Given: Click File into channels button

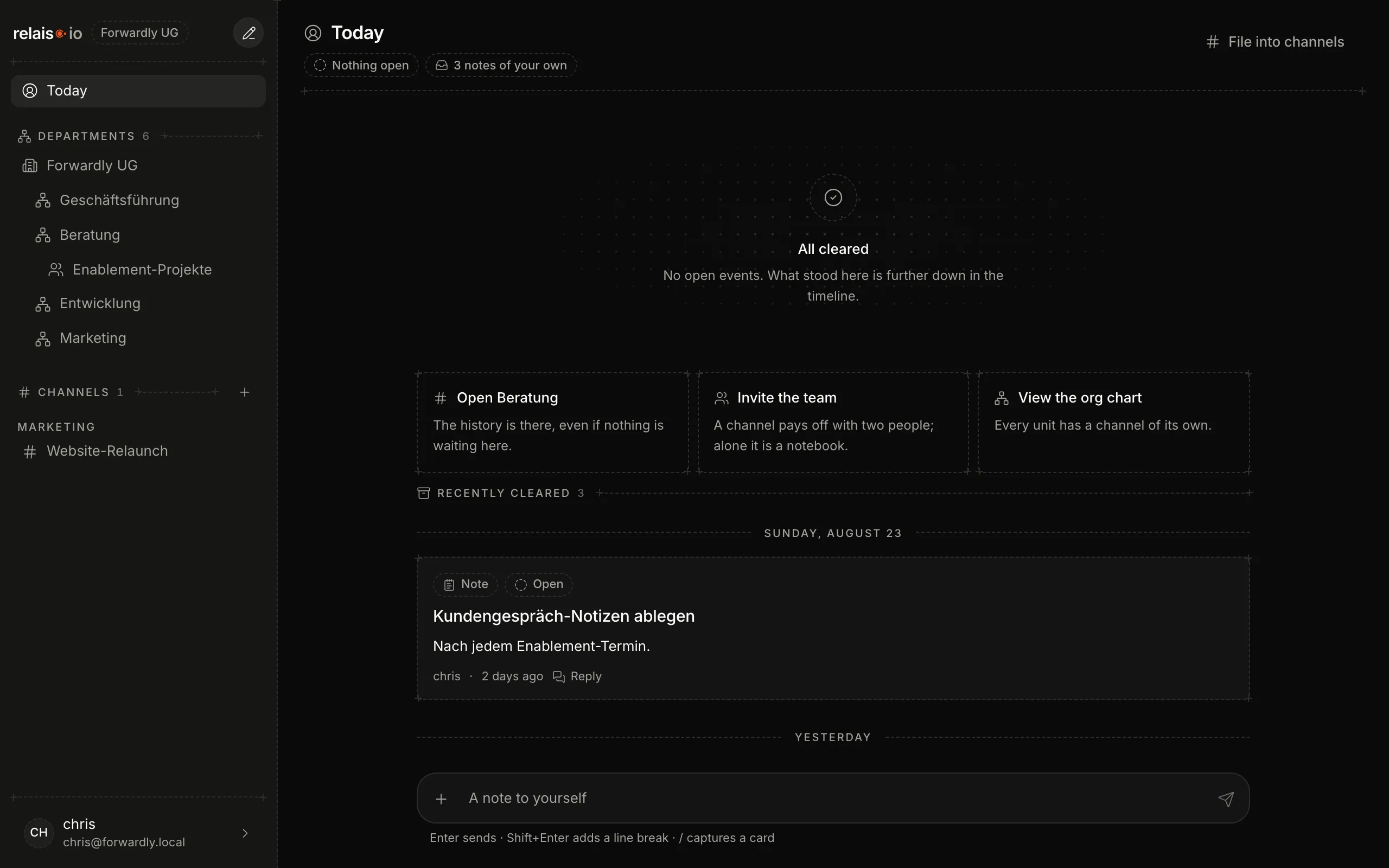Looking at the screenshot, I should tap(1275, 42).
